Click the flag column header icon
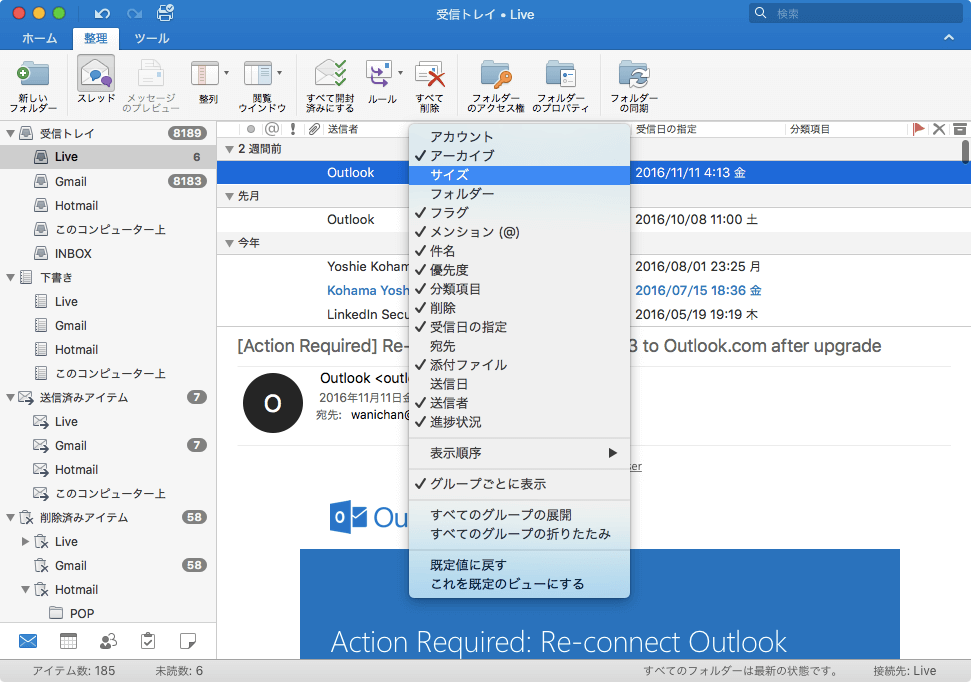971x682 pixels. (919, 129)
